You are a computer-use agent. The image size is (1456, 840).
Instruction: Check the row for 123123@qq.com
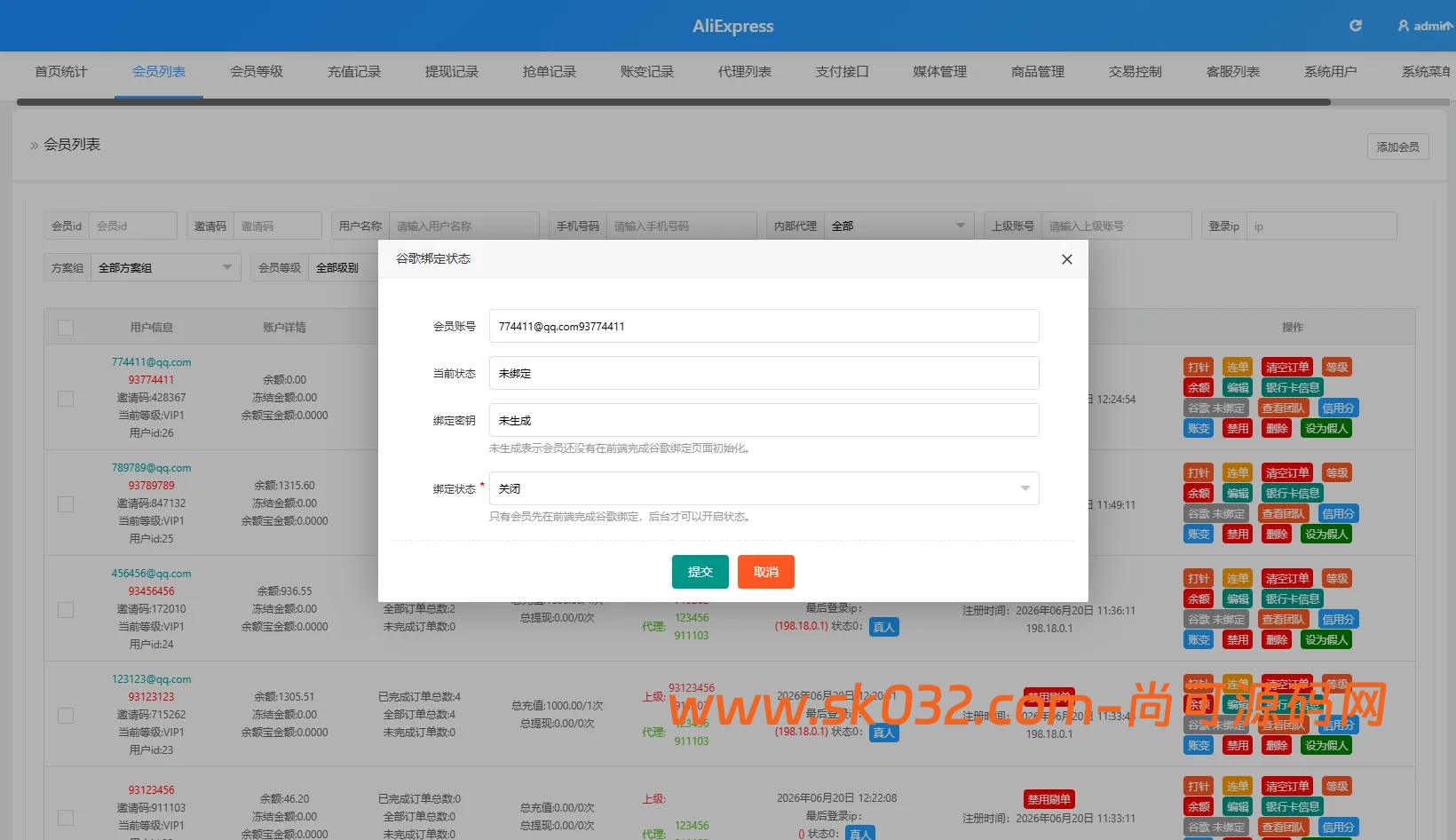point(66,716)
